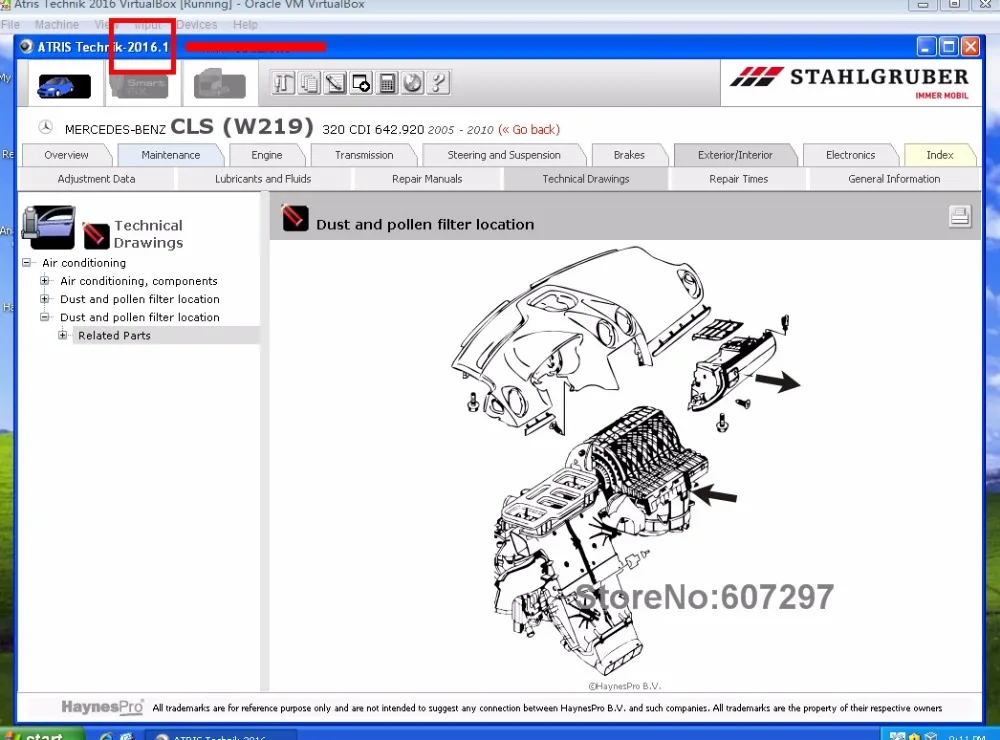Image resolution: width=1000 pixels, height=740 pixels.
Task: Click the red Technical Drawings pencil icon in sidebar
Action: [x=96, y=235]
